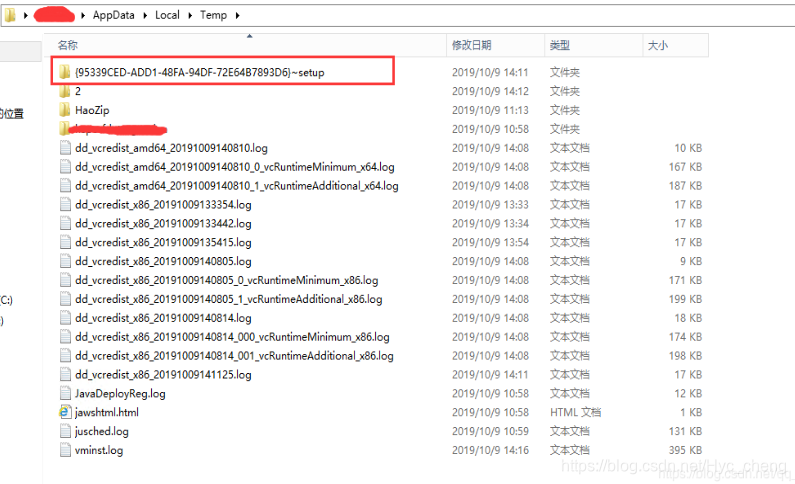Viewport: 795px width, 484px height.
Task: Click the 10 KB size value
Action: tap(688, 148)
